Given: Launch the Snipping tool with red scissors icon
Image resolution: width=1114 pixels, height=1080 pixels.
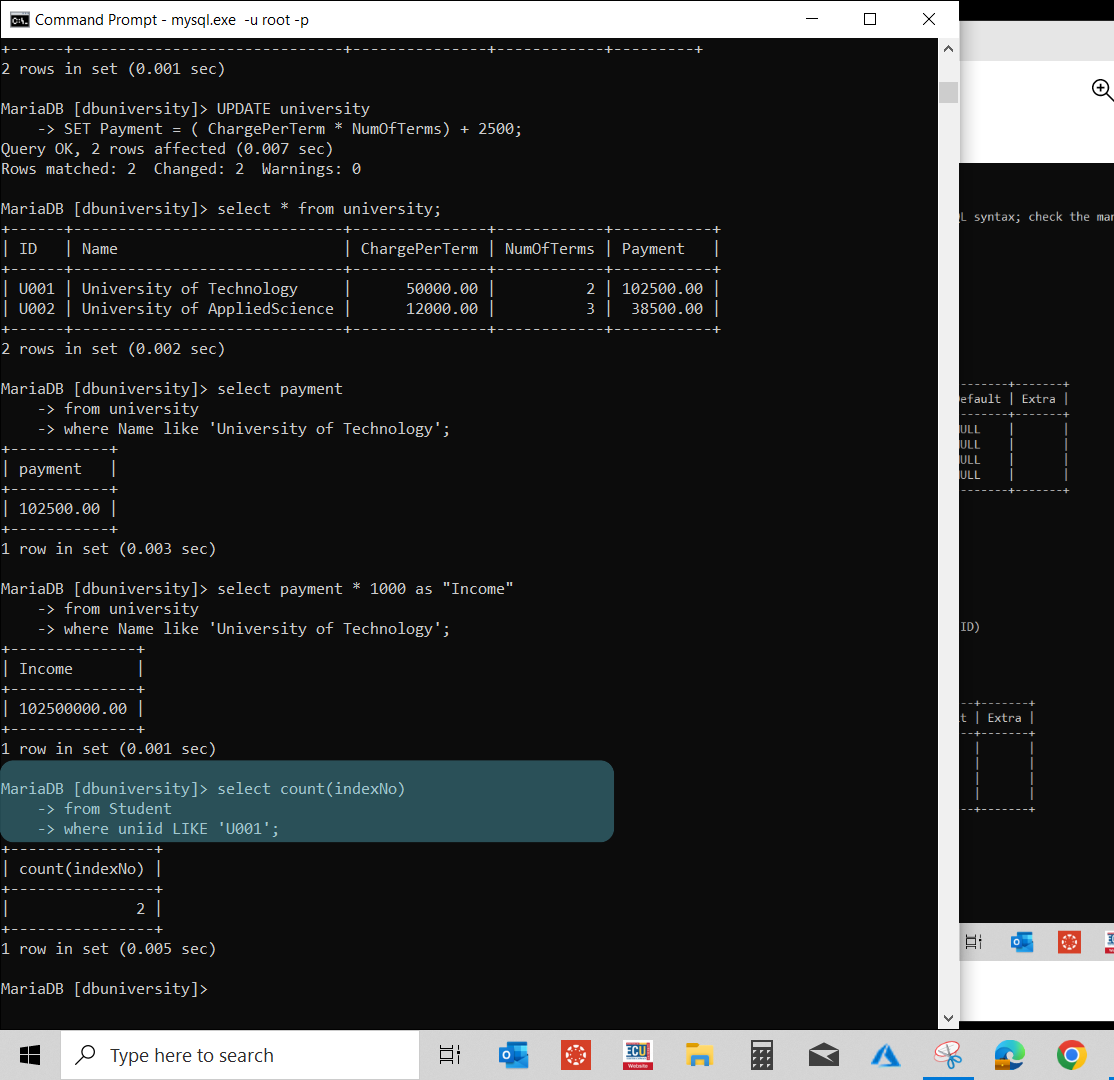Looking at the screenshot, I should click(x=947, y=1054).
